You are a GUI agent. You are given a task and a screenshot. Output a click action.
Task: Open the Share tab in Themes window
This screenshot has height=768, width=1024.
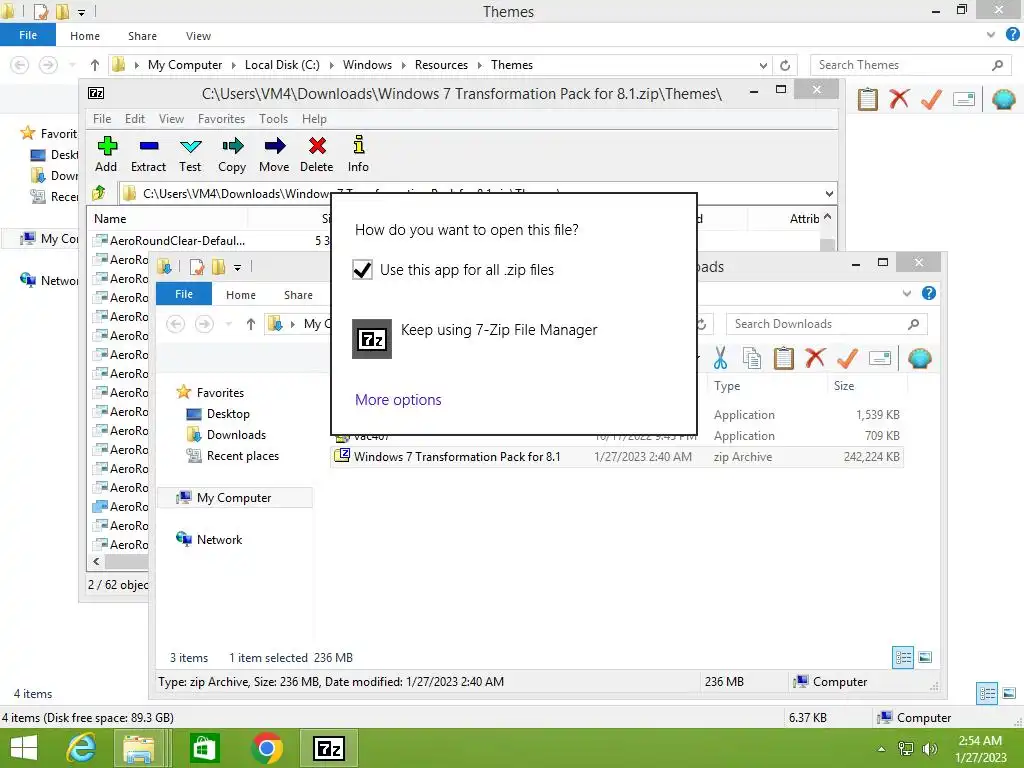142,36
